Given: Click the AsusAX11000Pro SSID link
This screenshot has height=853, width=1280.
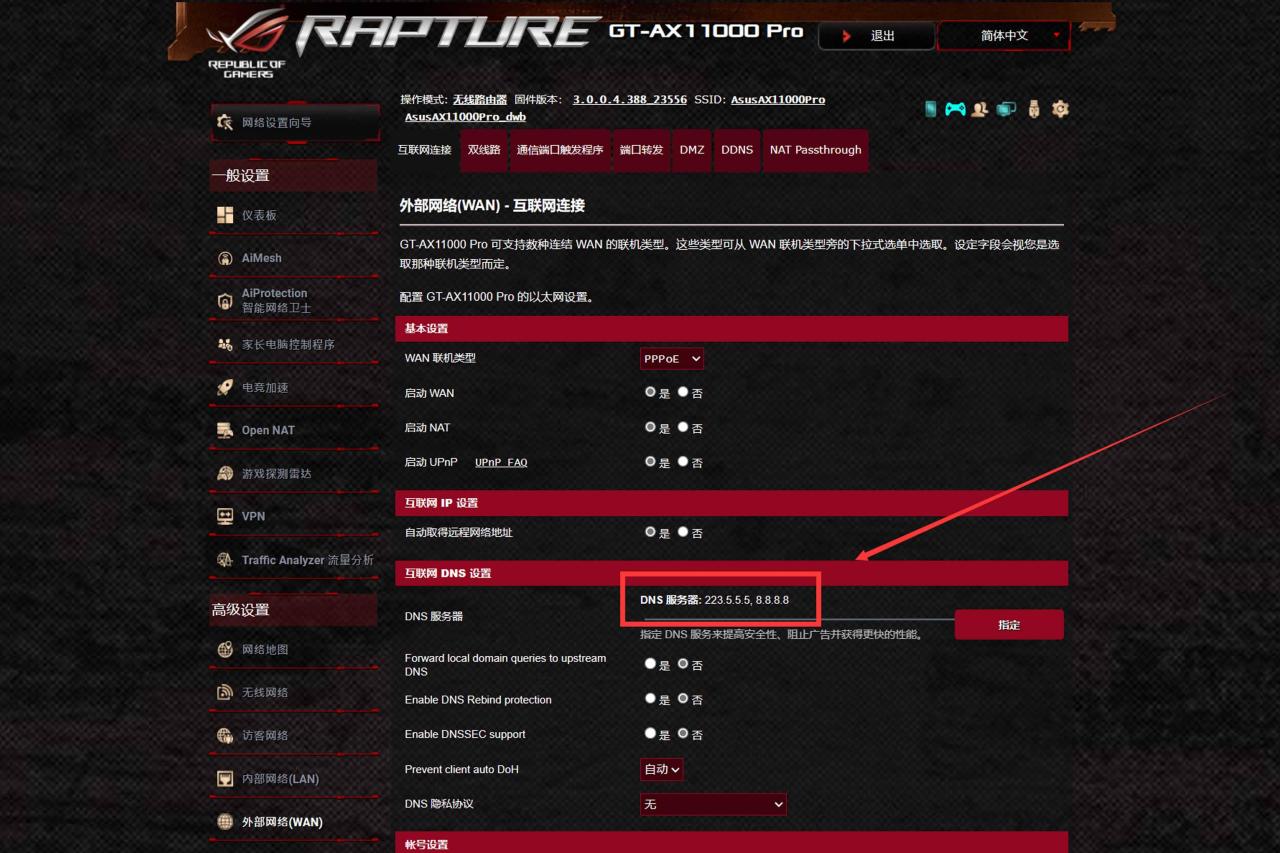Looking at the screenshot, I should pos(778,100).
